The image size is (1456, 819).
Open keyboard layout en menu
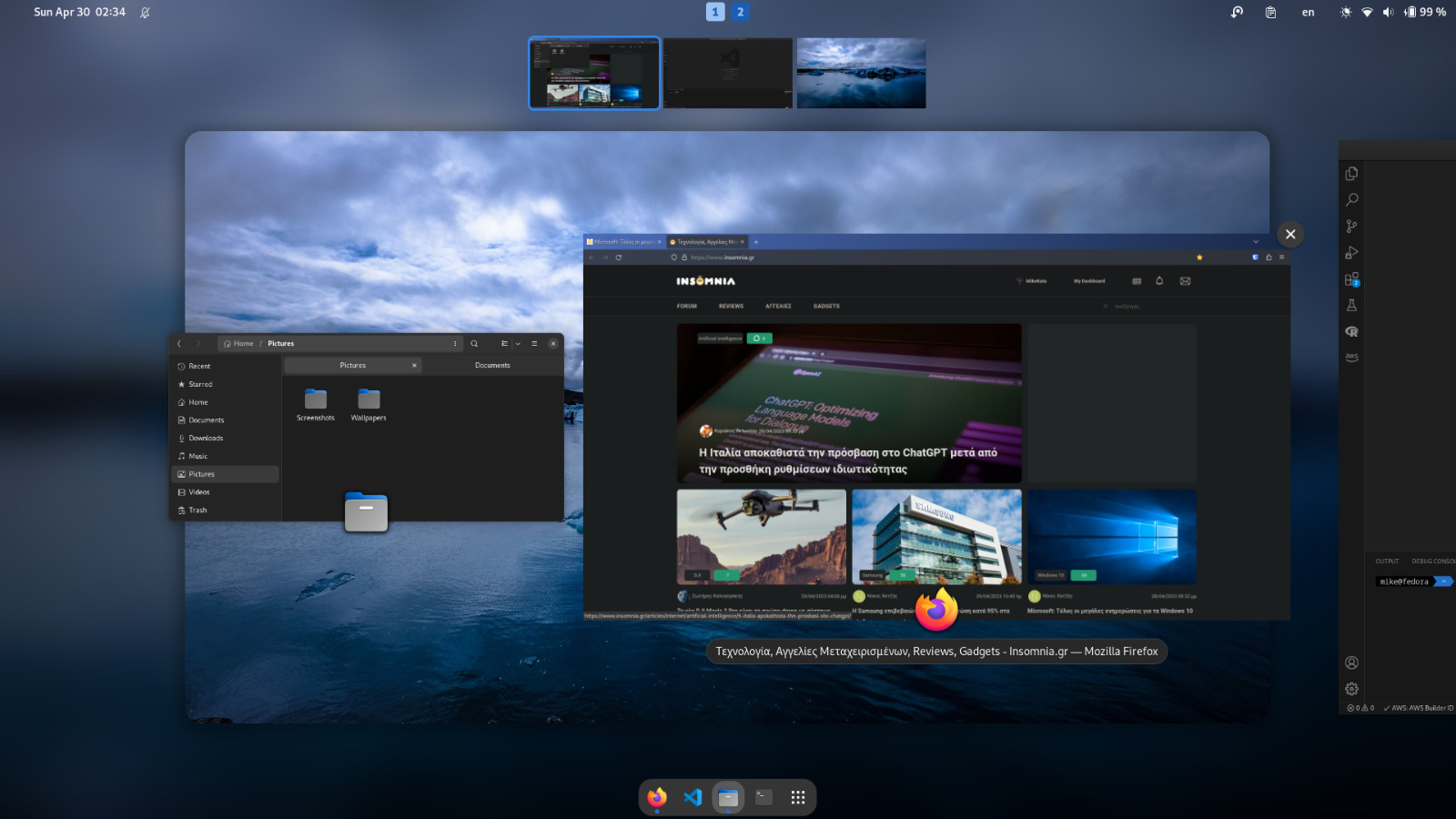pyautogui.click(x=1308, y=13)
